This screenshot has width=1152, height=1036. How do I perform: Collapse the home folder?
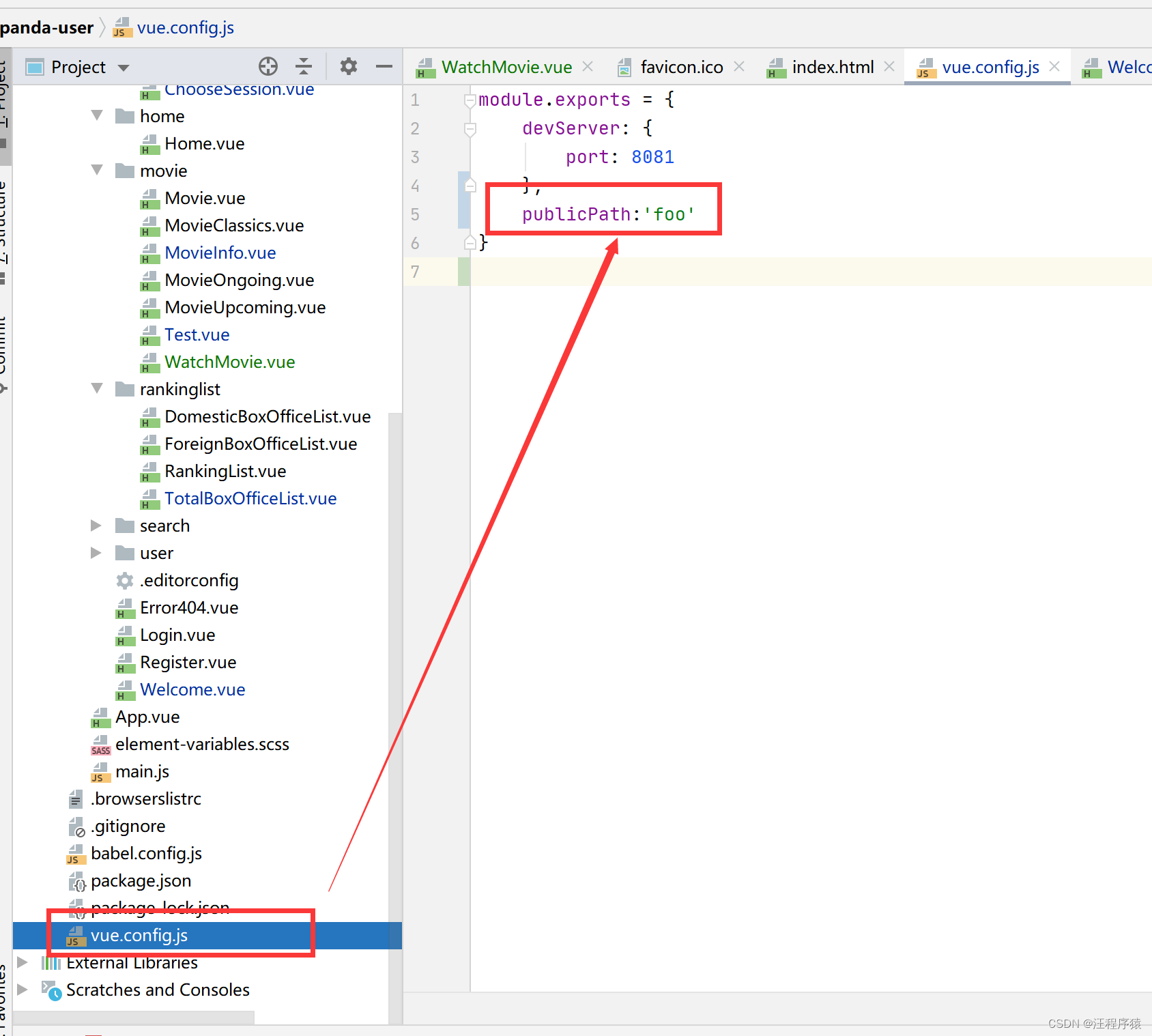point(97,116)
